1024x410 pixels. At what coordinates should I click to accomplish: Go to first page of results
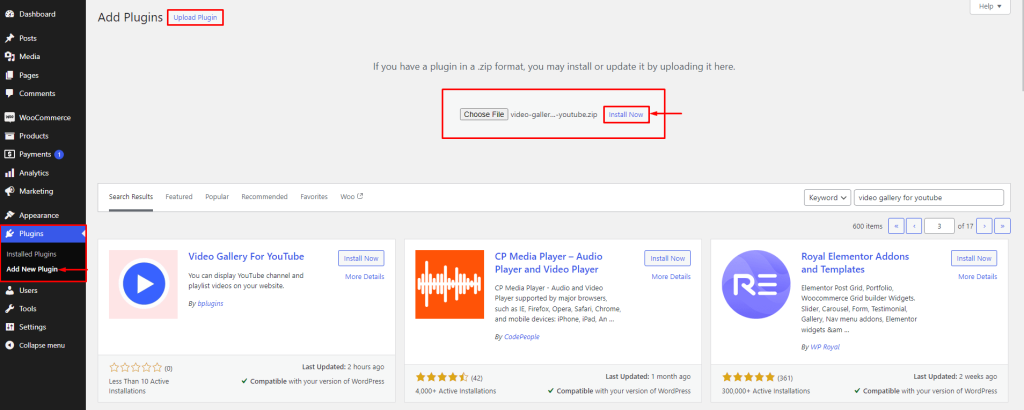[x=896, y=226]
